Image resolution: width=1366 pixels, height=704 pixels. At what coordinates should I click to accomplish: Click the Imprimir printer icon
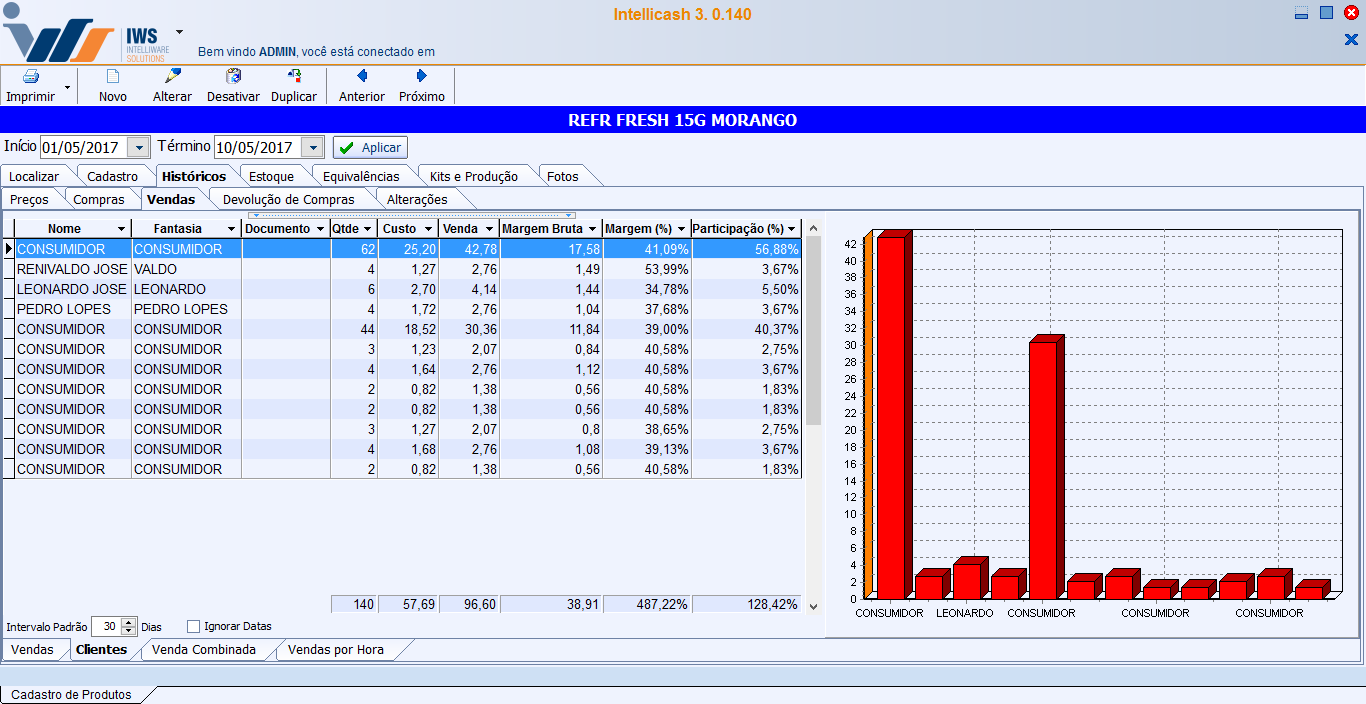[x=31, y=77]
